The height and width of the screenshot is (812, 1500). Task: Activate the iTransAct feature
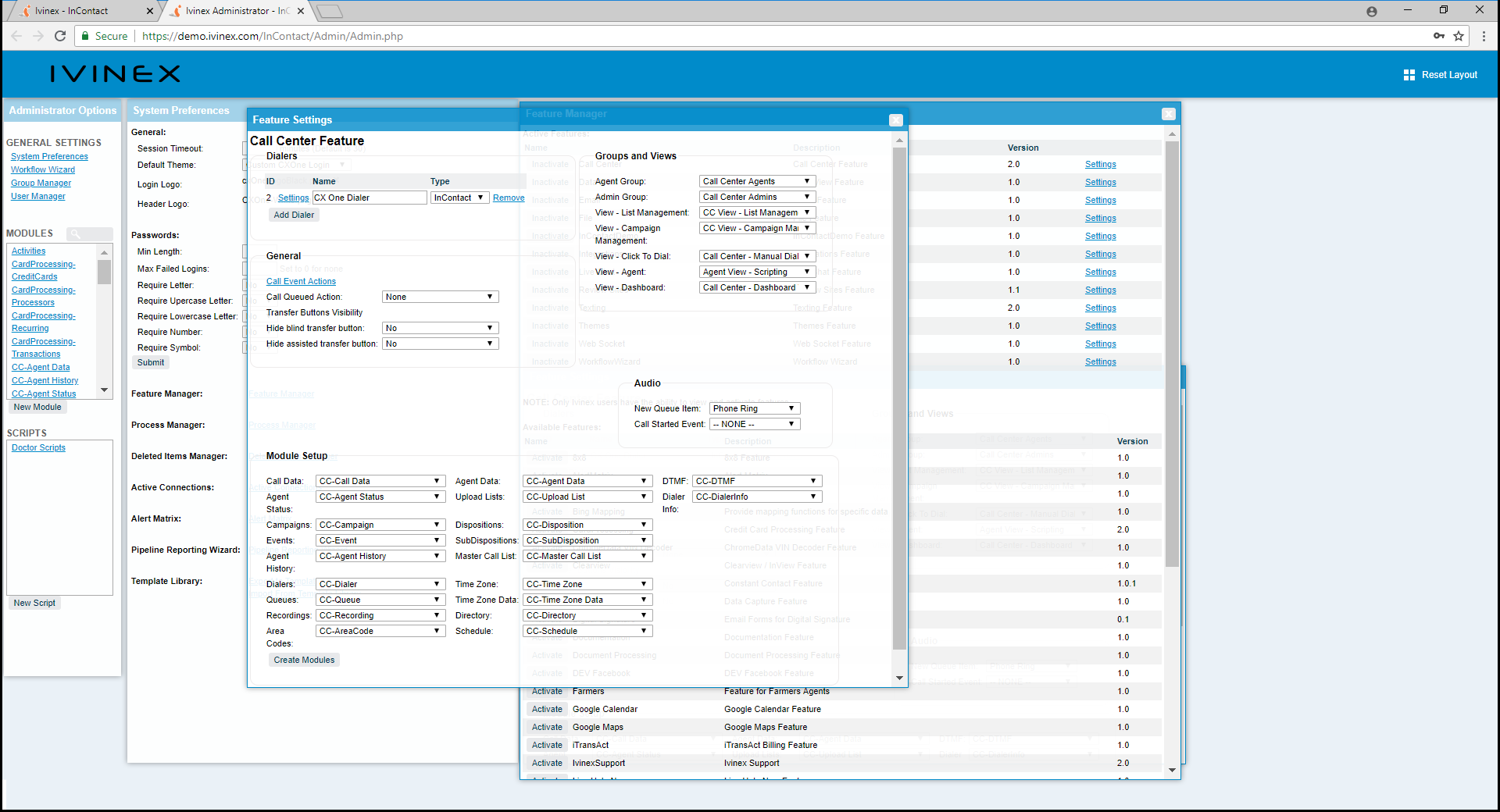547,745
